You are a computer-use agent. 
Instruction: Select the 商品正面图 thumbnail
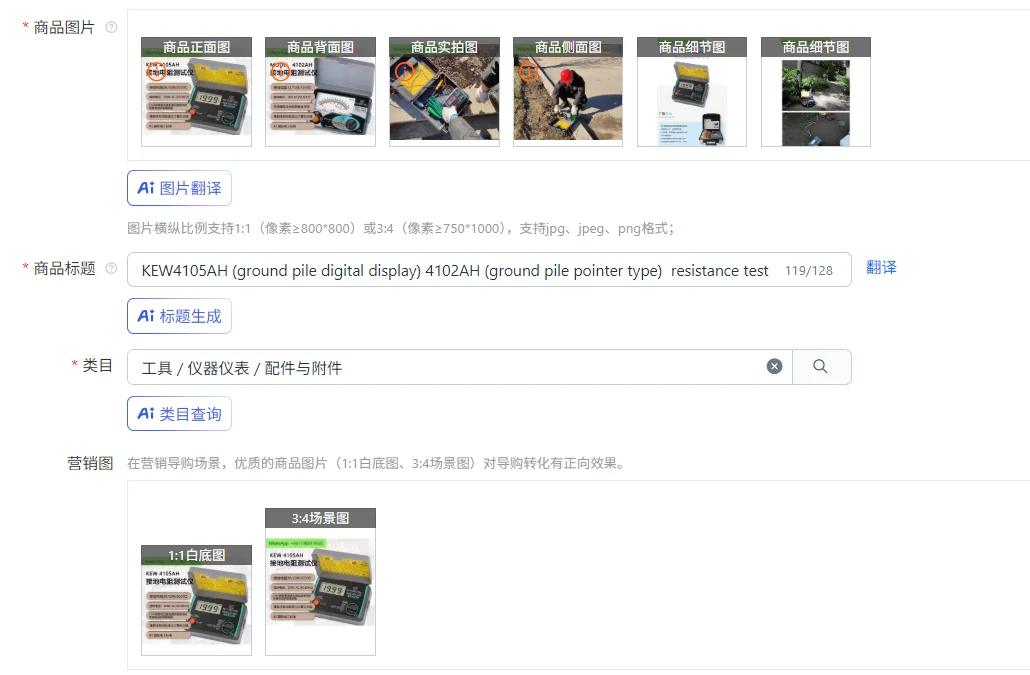196,92
